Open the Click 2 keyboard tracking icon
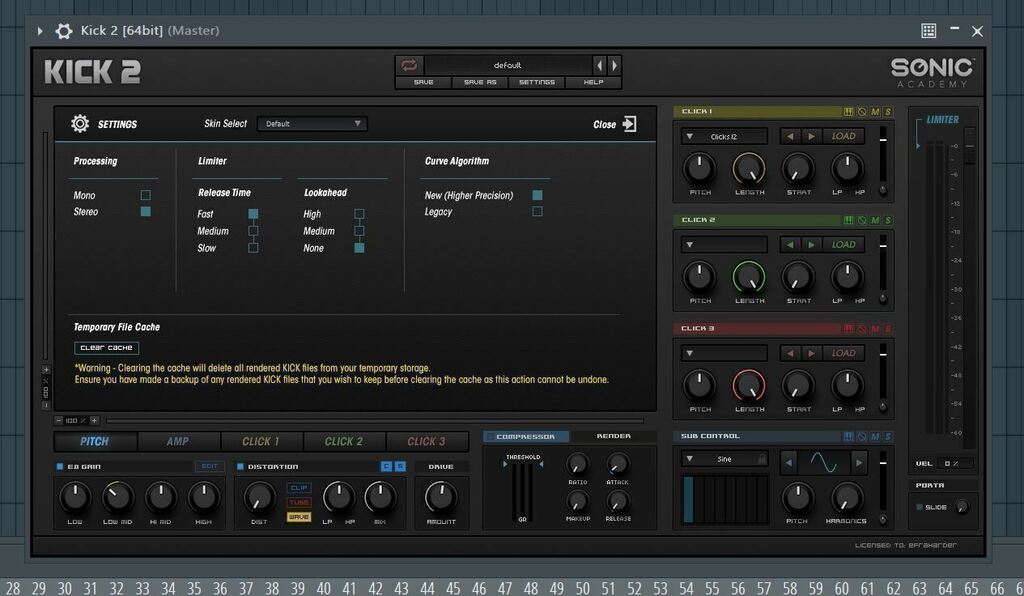 tap(848, 220)
